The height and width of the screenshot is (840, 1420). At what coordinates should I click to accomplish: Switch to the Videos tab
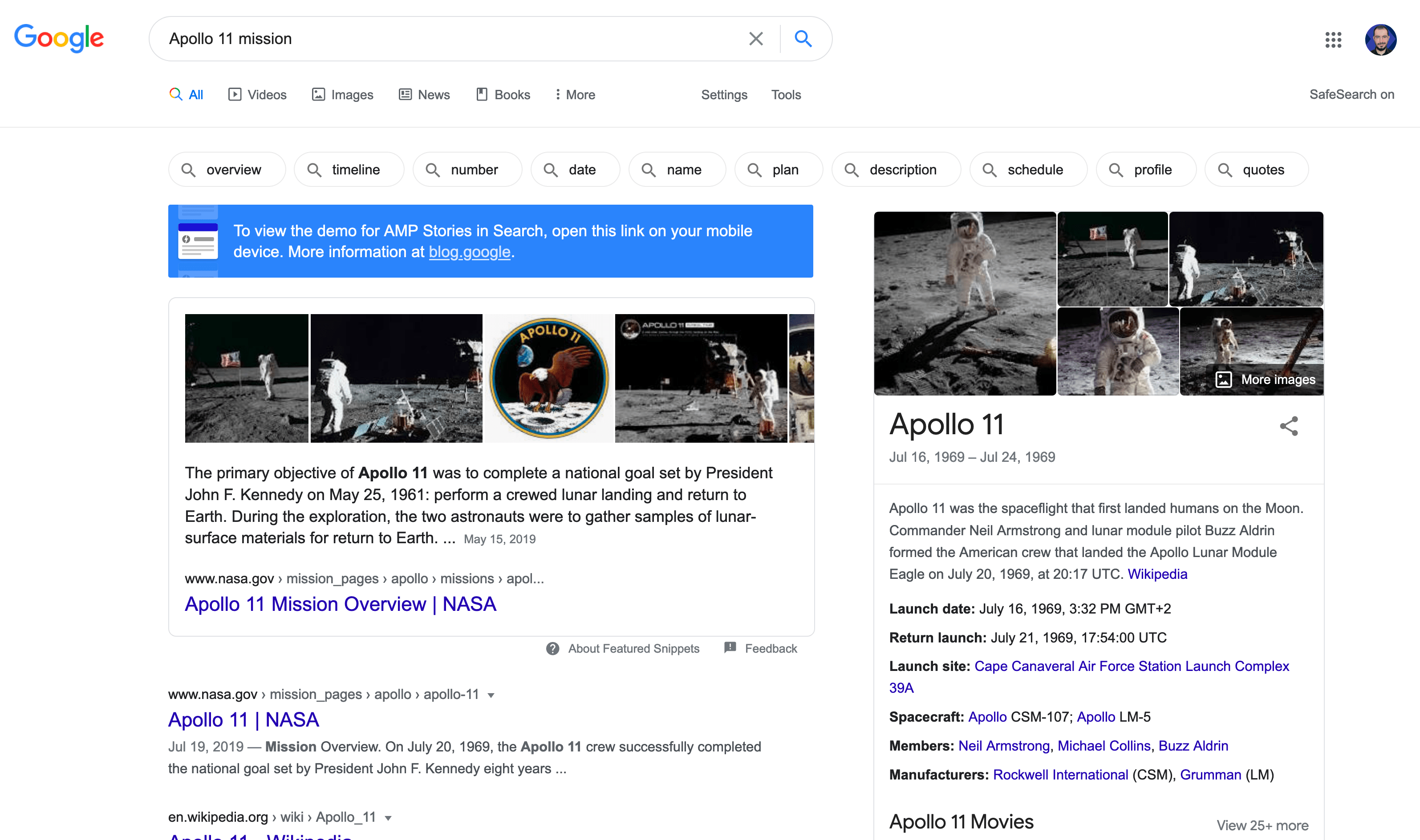coord(258,94)
